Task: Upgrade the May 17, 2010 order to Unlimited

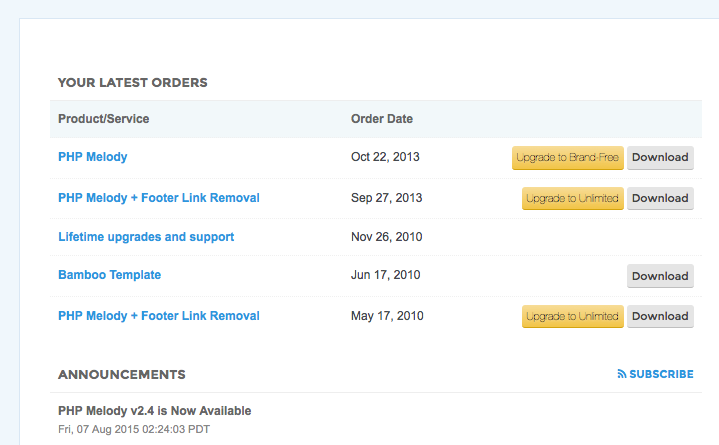Action: 572,316
